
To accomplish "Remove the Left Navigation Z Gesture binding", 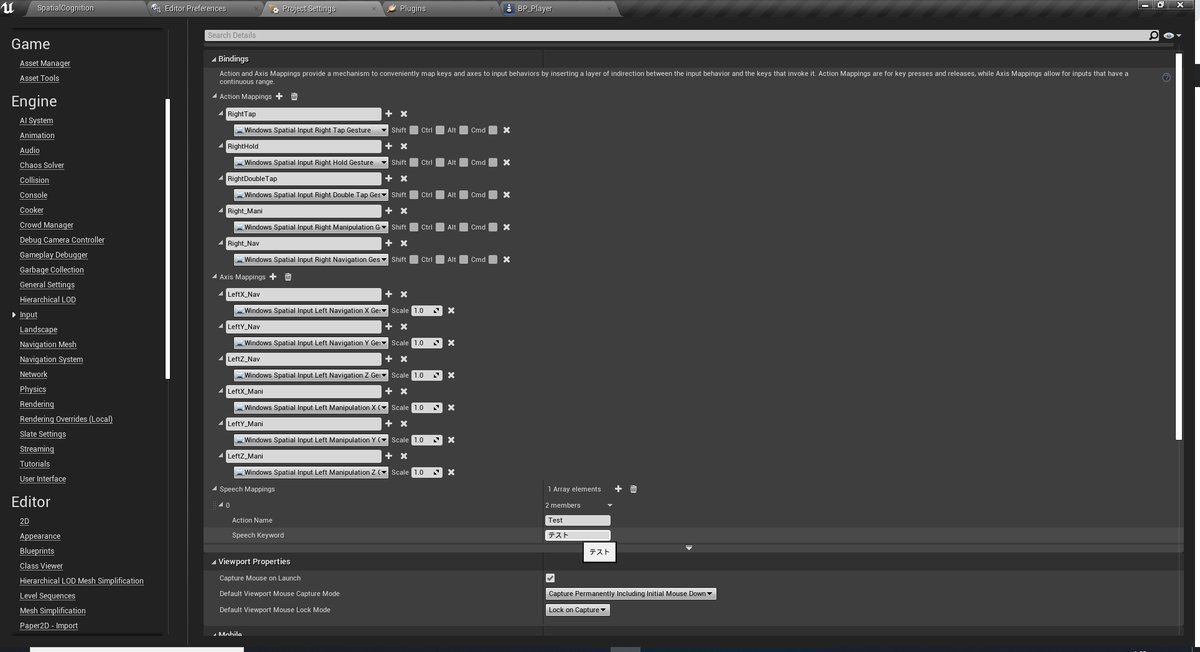I will [451, 375].
